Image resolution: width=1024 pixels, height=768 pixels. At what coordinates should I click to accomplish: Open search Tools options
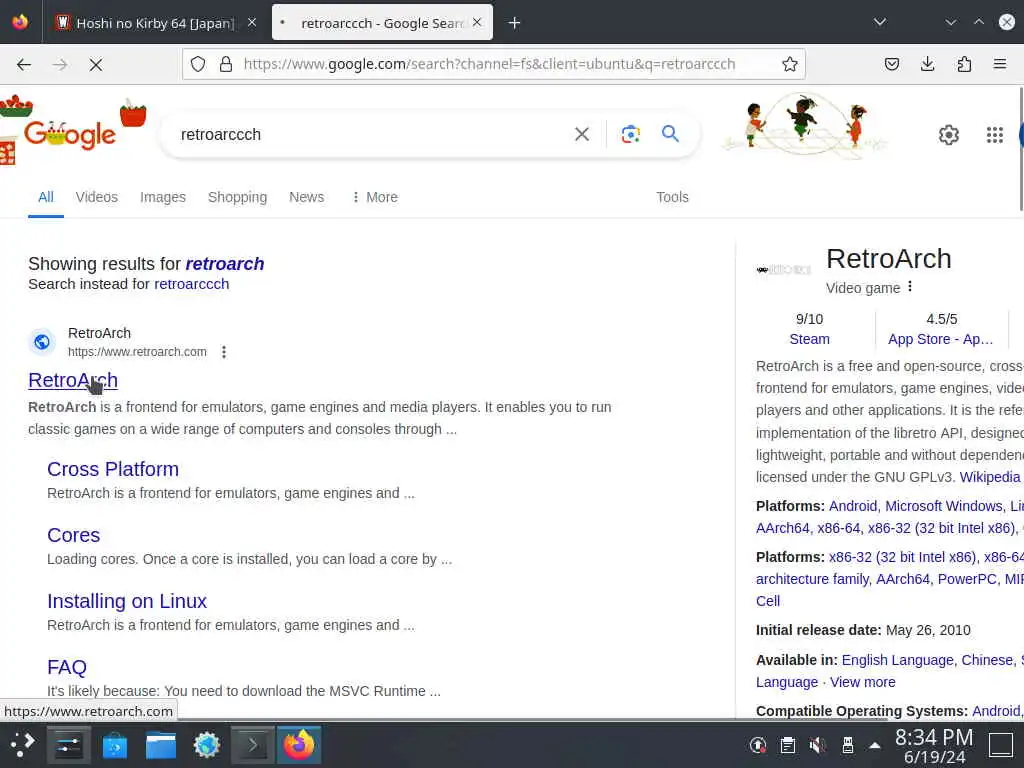point(672,197)
